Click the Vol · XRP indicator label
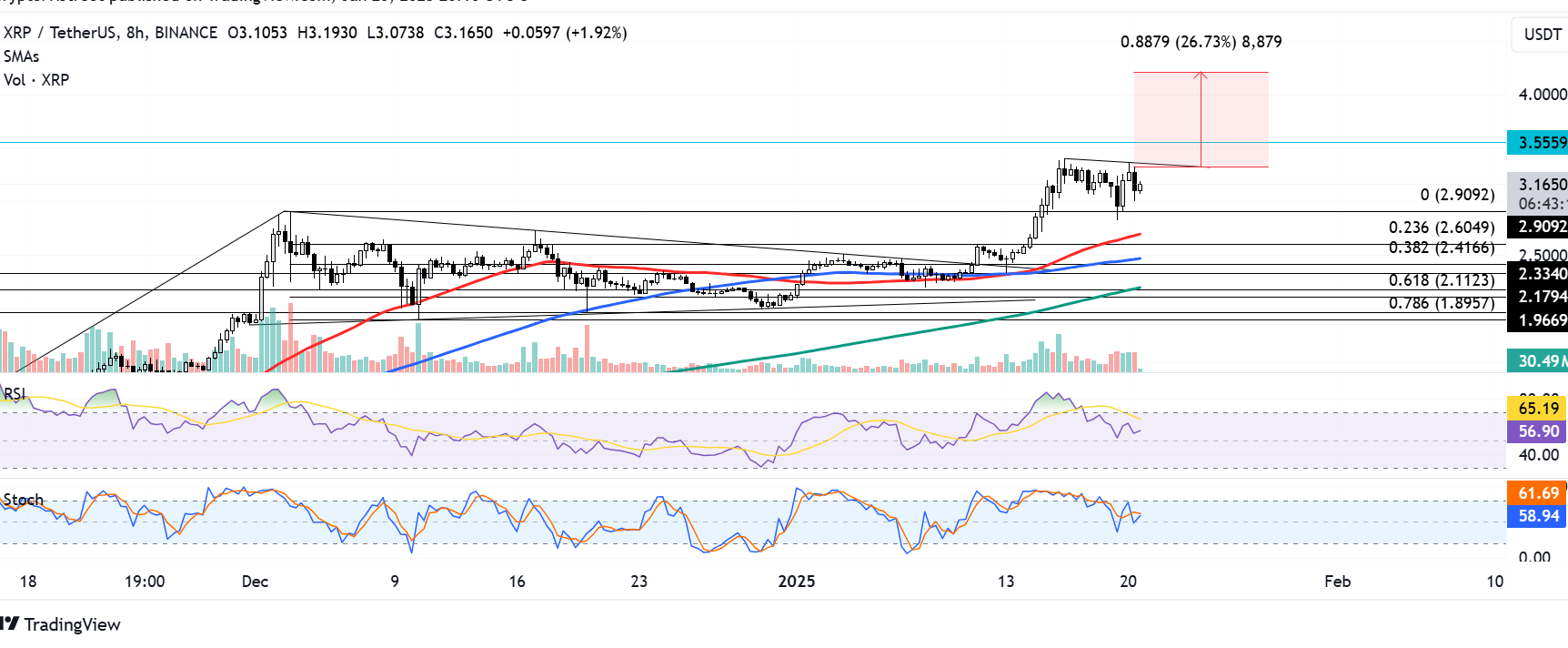 point(36,80)
